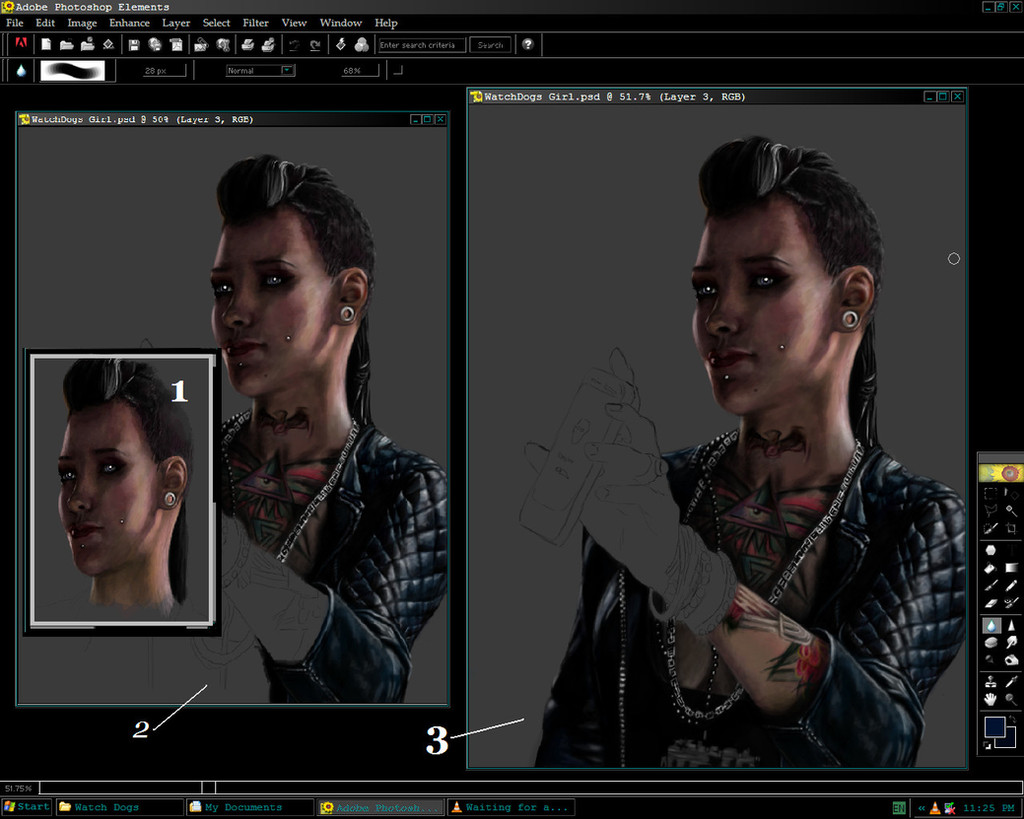Select the Eraser tool

(991, 602)
